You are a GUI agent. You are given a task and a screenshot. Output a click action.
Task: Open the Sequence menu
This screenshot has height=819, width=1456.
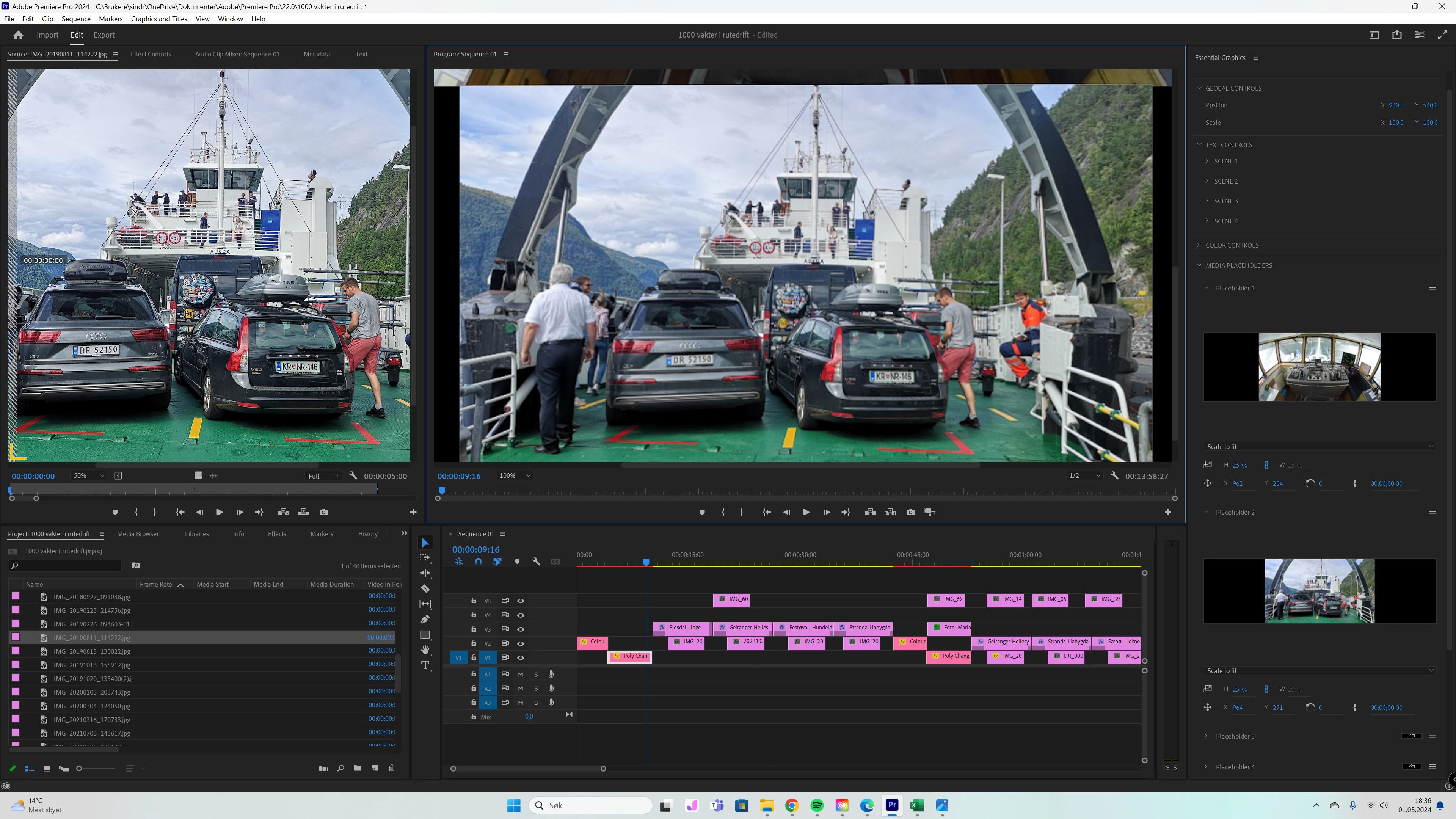click(x=76, y=19)
